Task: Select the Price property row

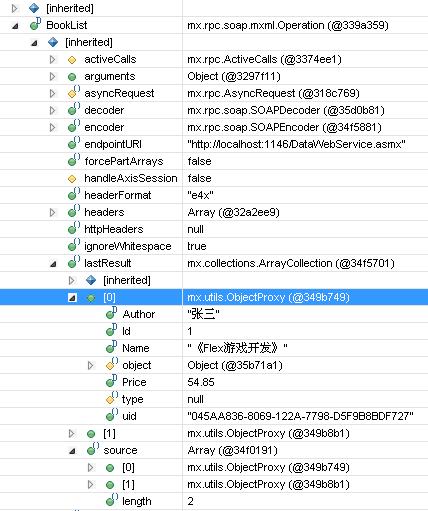Action: pos(214,382)
